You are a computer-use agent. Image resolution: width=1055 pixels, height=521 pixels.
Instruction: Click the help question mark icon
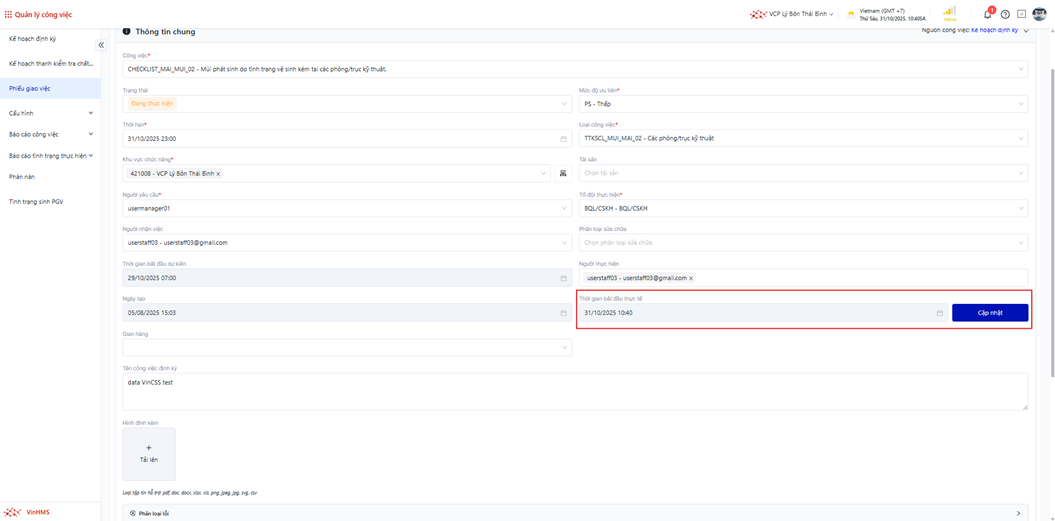tap(1005, 14)
